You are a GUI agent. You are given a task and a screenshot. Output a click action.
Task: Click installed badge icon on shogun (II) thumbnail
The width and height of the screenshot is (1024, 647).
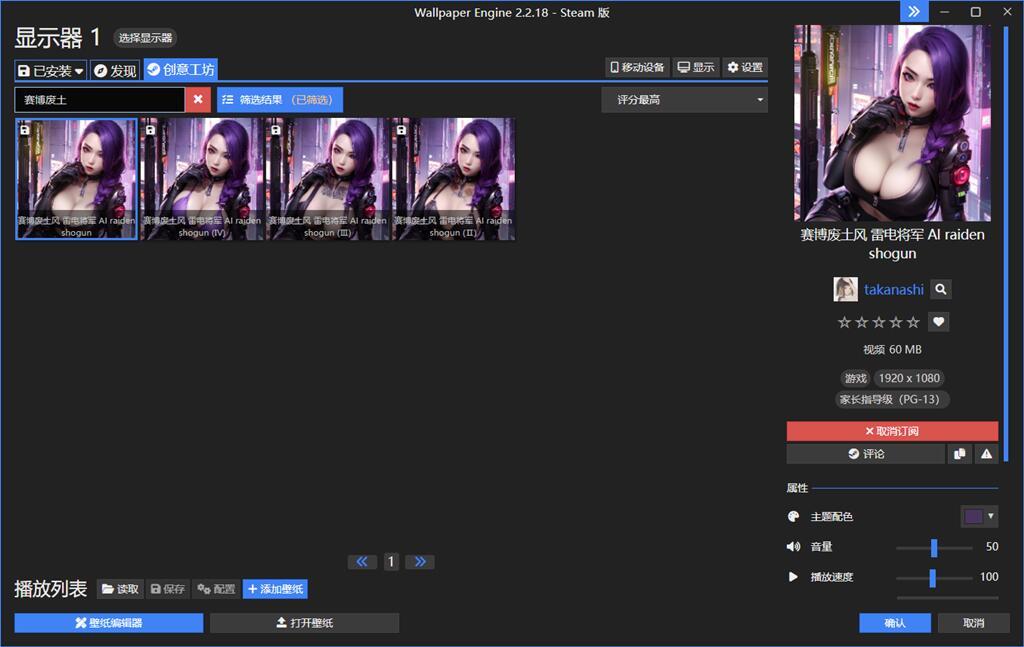tap(401, 130)
